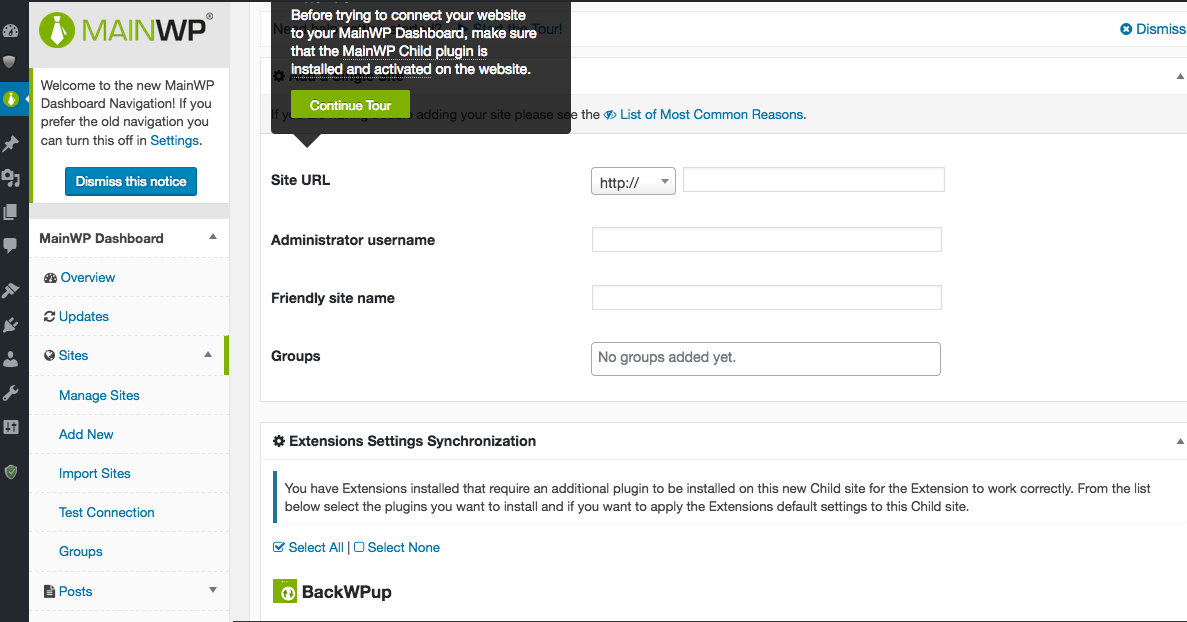The height and width of the screenshot is (622, 1187).
Task: Click the Sites menu label
Action: tap(73, 356)
